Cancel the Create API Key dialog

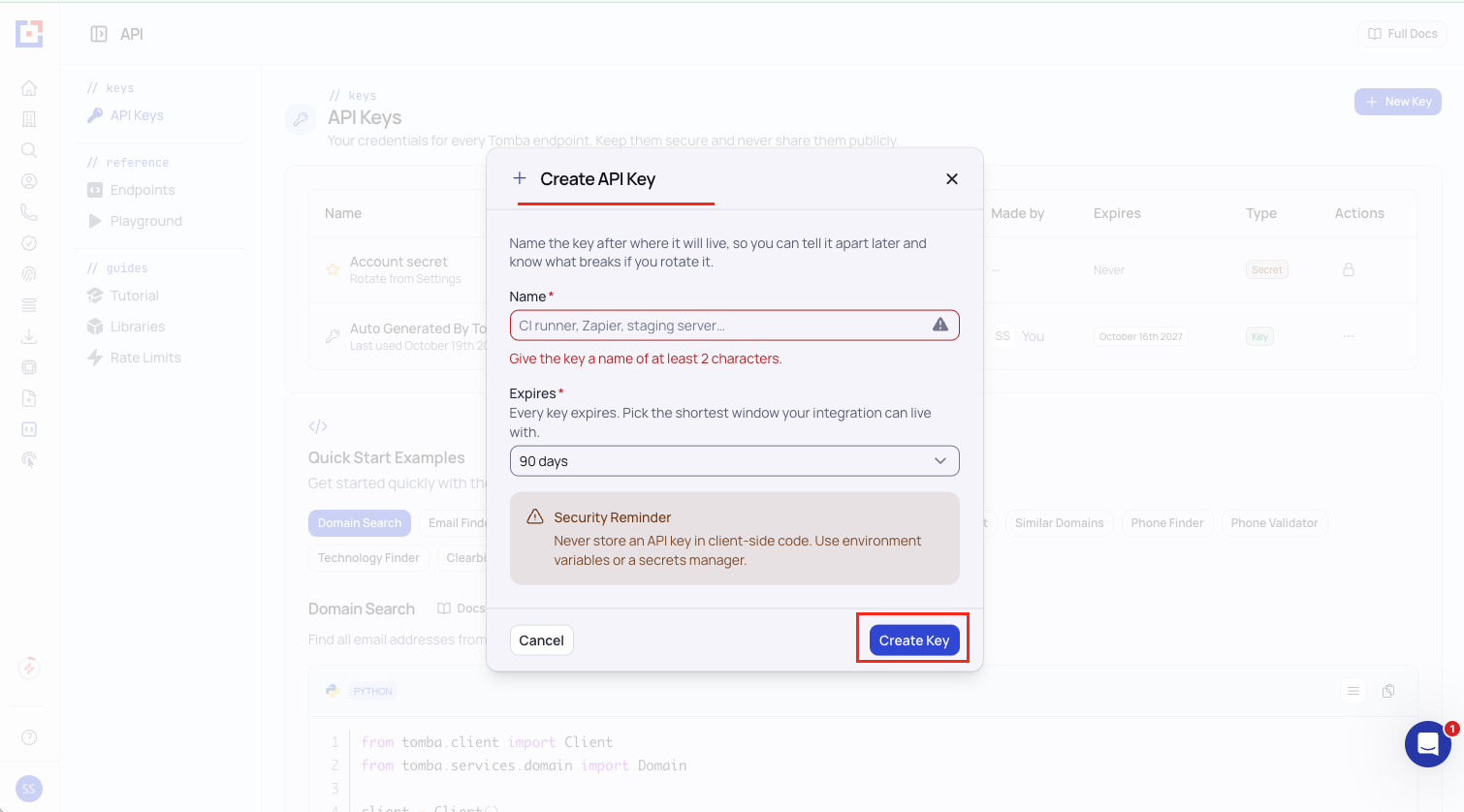click(541, 640)
